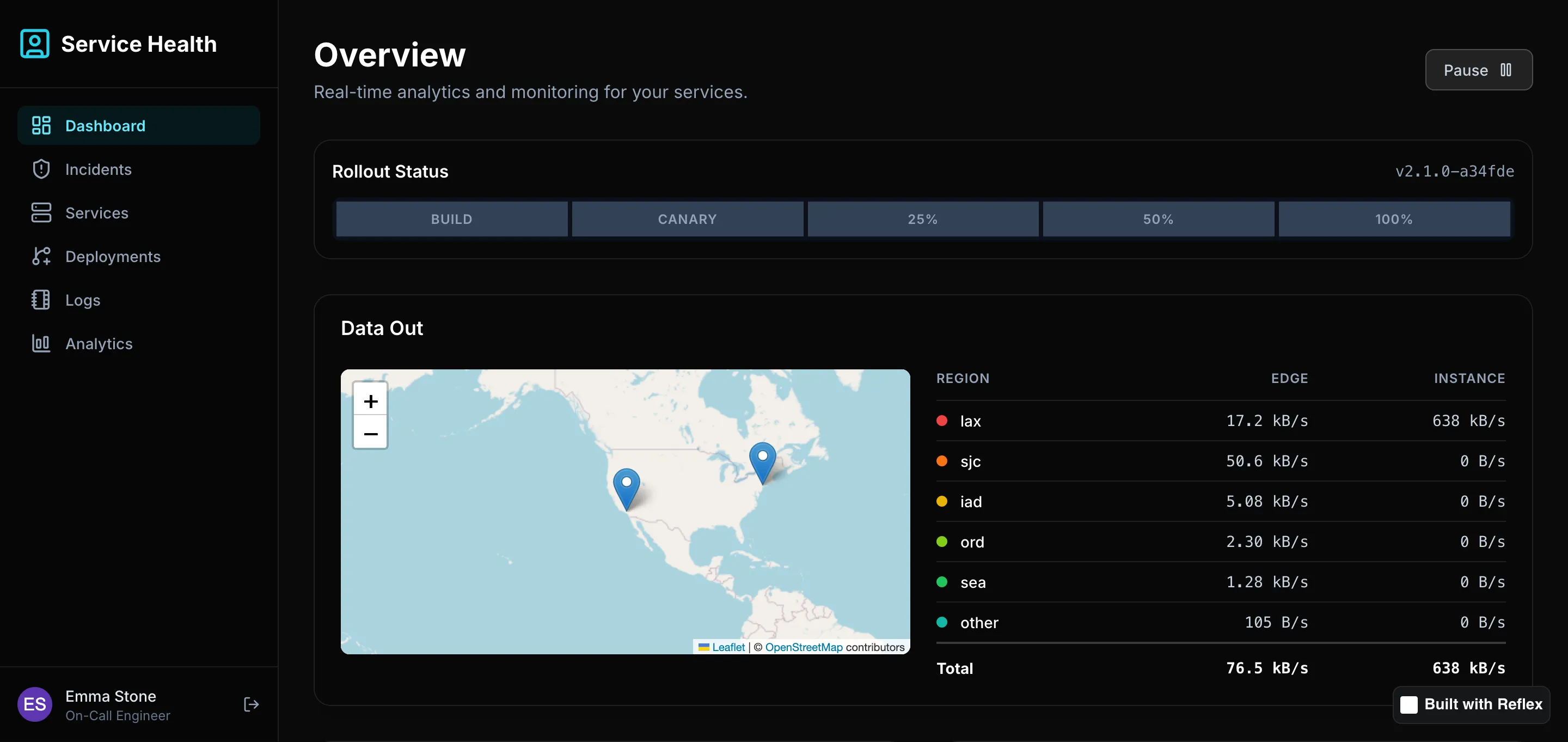Zoom in on the map
The image size is (1568, 742).
pyautogui.click(x=370, y=401)
